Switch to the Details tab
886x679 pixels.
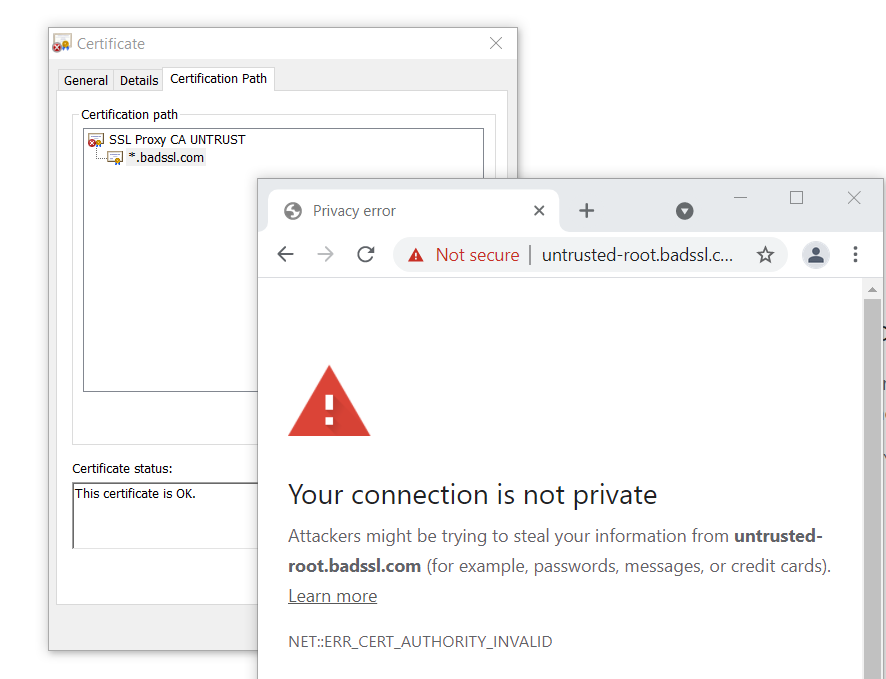click(139, 80)
